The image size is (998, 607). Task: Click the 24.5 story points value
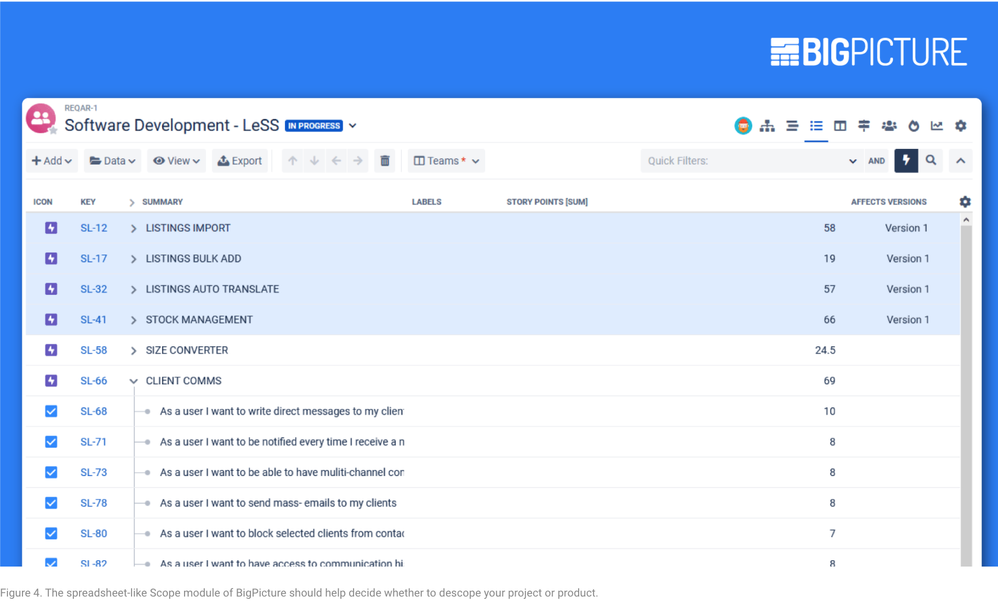(825, 350)
